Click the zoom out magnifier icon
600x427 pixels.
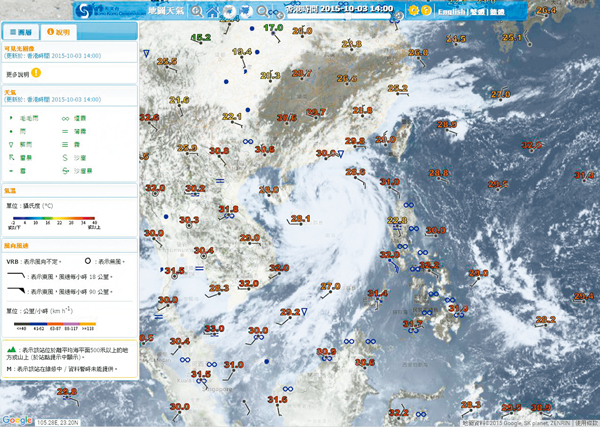(x=262, y=11)
